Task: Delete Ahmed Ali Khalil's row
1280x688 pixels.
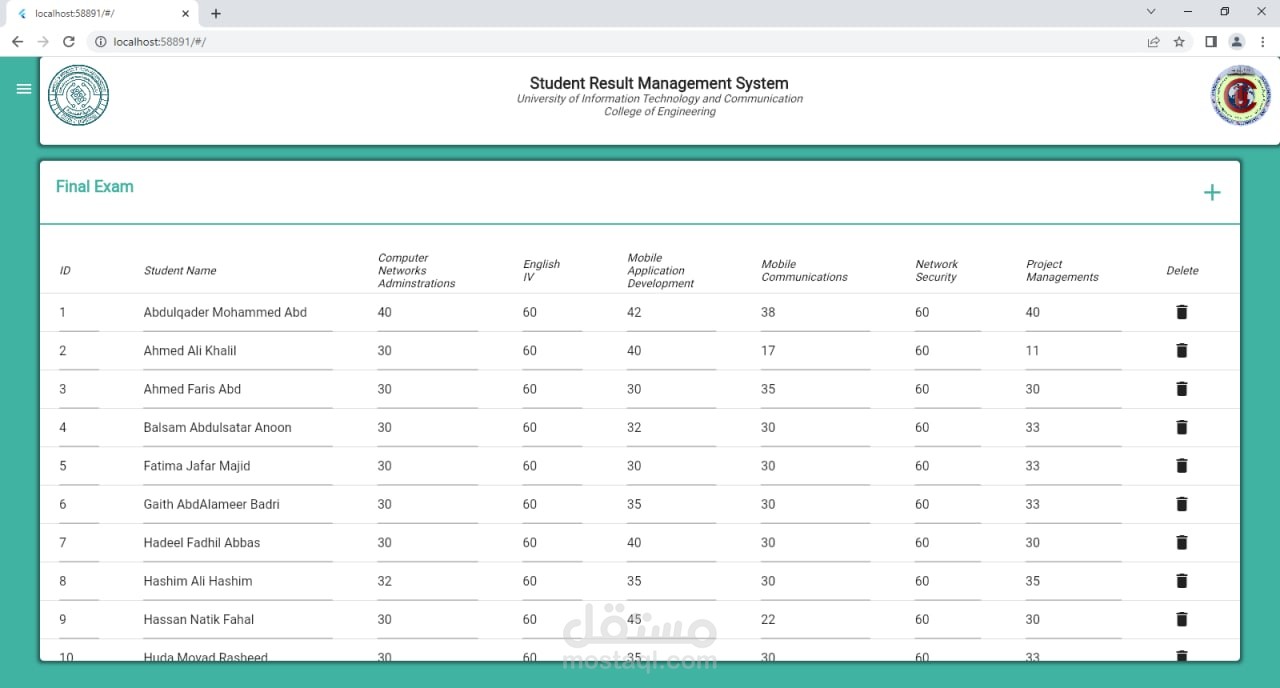Action: click(x=1181, y=351)
